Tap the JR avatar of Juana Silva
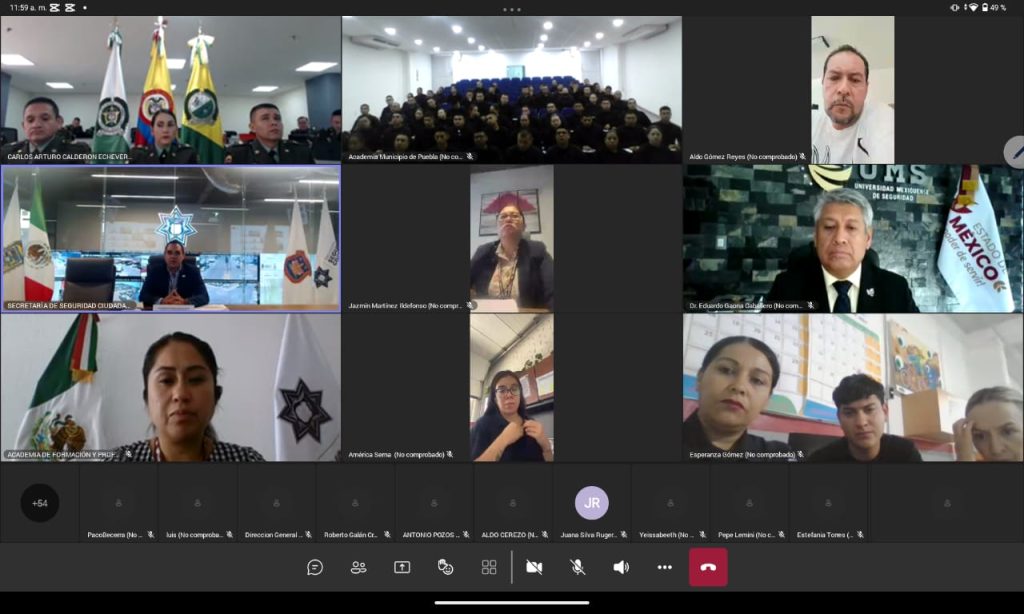Image resolution: width=1024 pixels, height=614 pixels. pyautogui.click(x=592, y=503)
